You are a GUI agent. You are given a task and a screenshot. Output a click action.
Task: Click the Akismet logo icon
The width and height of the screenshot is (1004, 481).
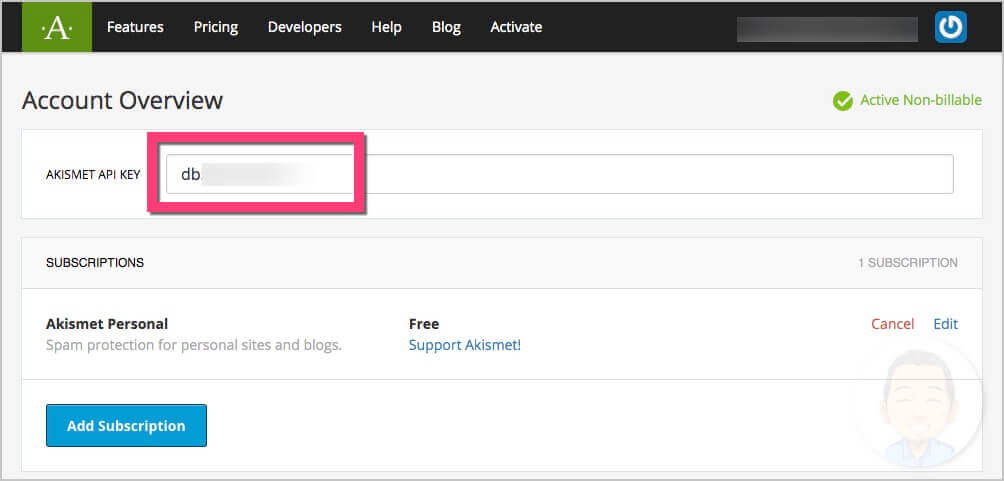tap(57, 27)
